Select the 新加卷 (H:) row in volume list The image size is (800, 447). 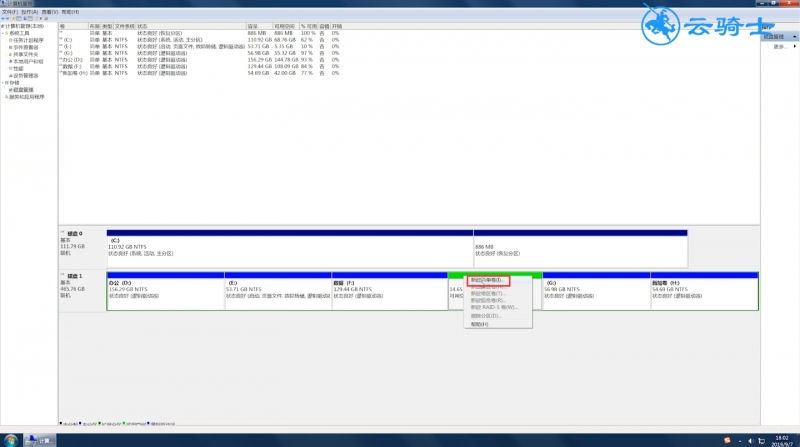click(199, 73)
